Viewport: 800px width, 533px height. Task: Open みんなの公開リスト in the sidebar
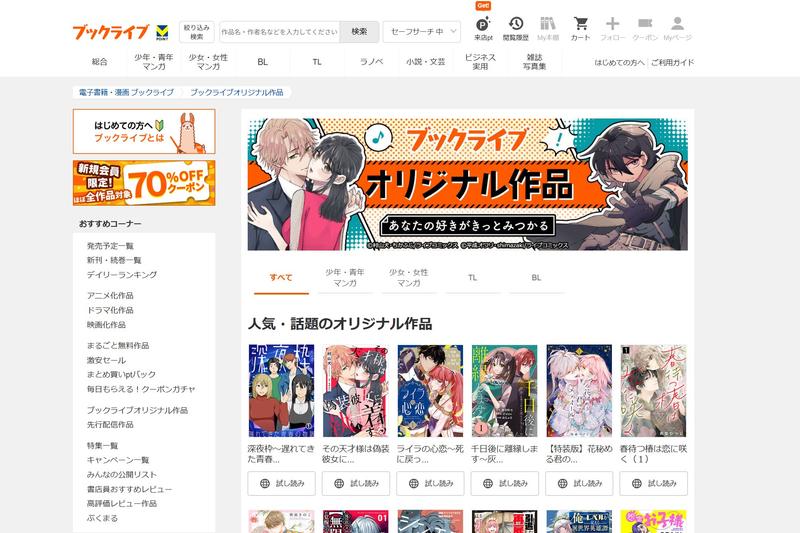click(x=122, y=474)
